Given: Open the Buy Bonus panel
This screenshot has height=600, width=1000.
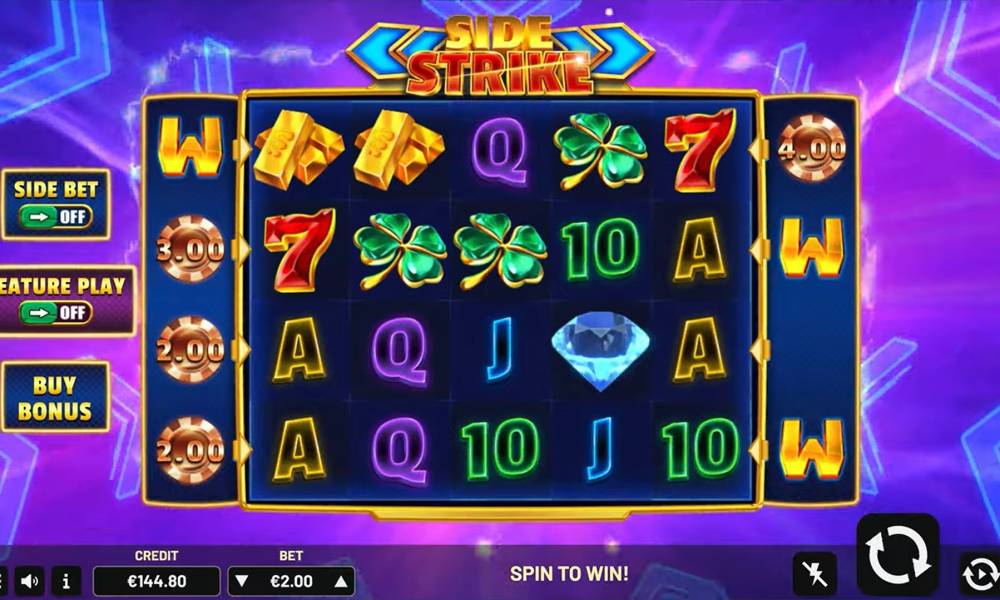Looking at the screenshot, I should 55,398.
